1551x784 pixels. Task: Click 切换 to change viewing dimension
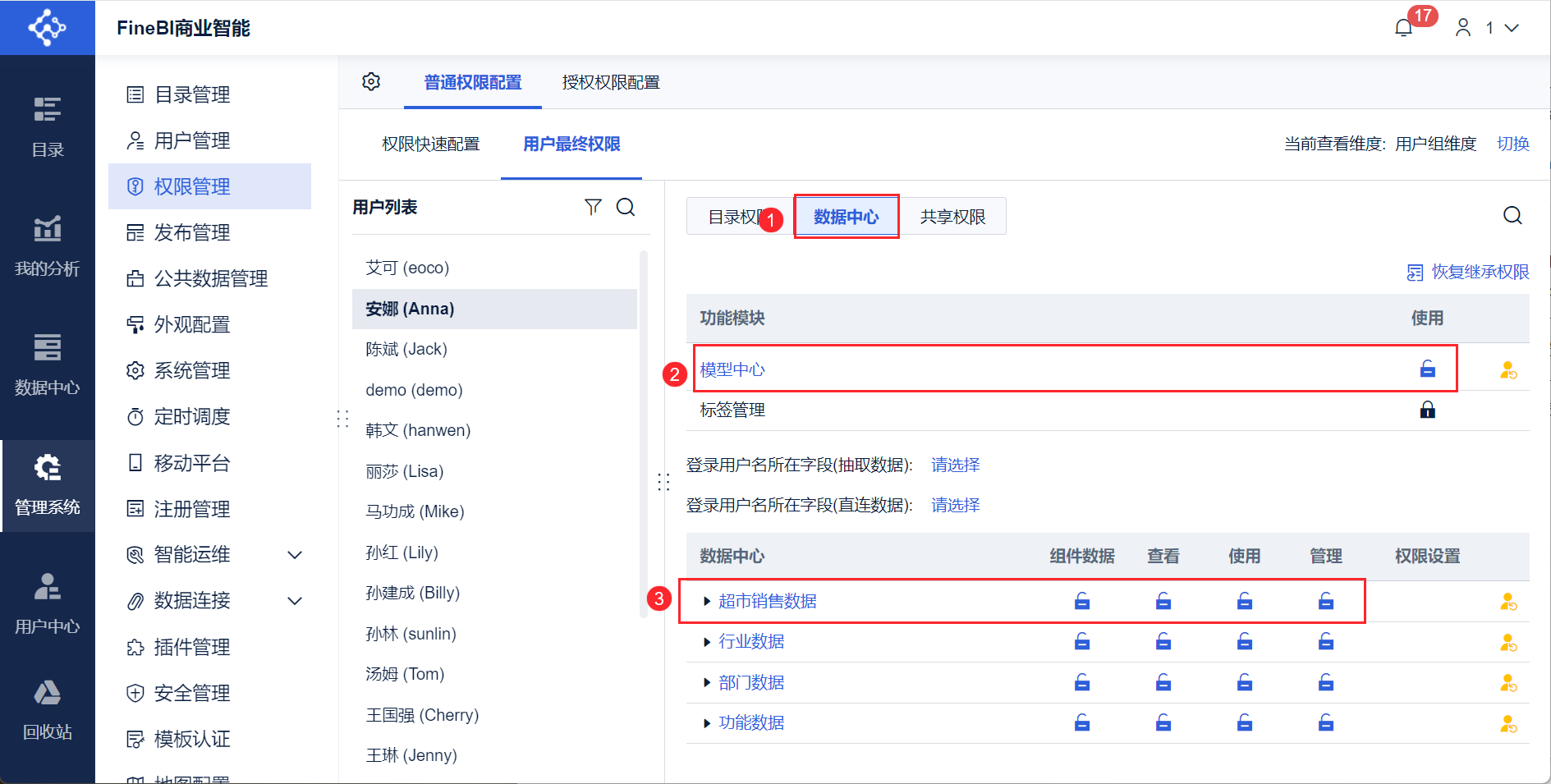pyautogui.click(x=1513, y=144)
